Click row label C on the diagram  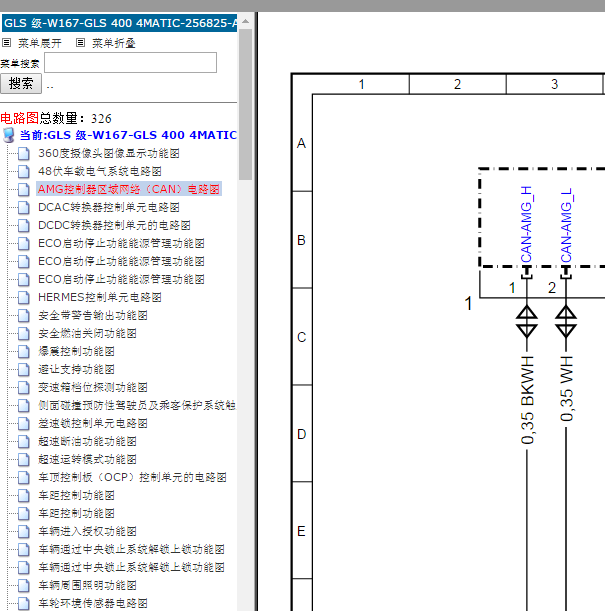[x=302, y=337]
